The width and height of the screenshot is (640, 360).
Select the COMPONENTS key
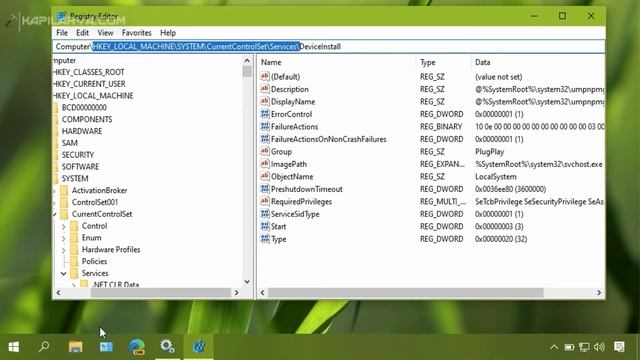87,120
